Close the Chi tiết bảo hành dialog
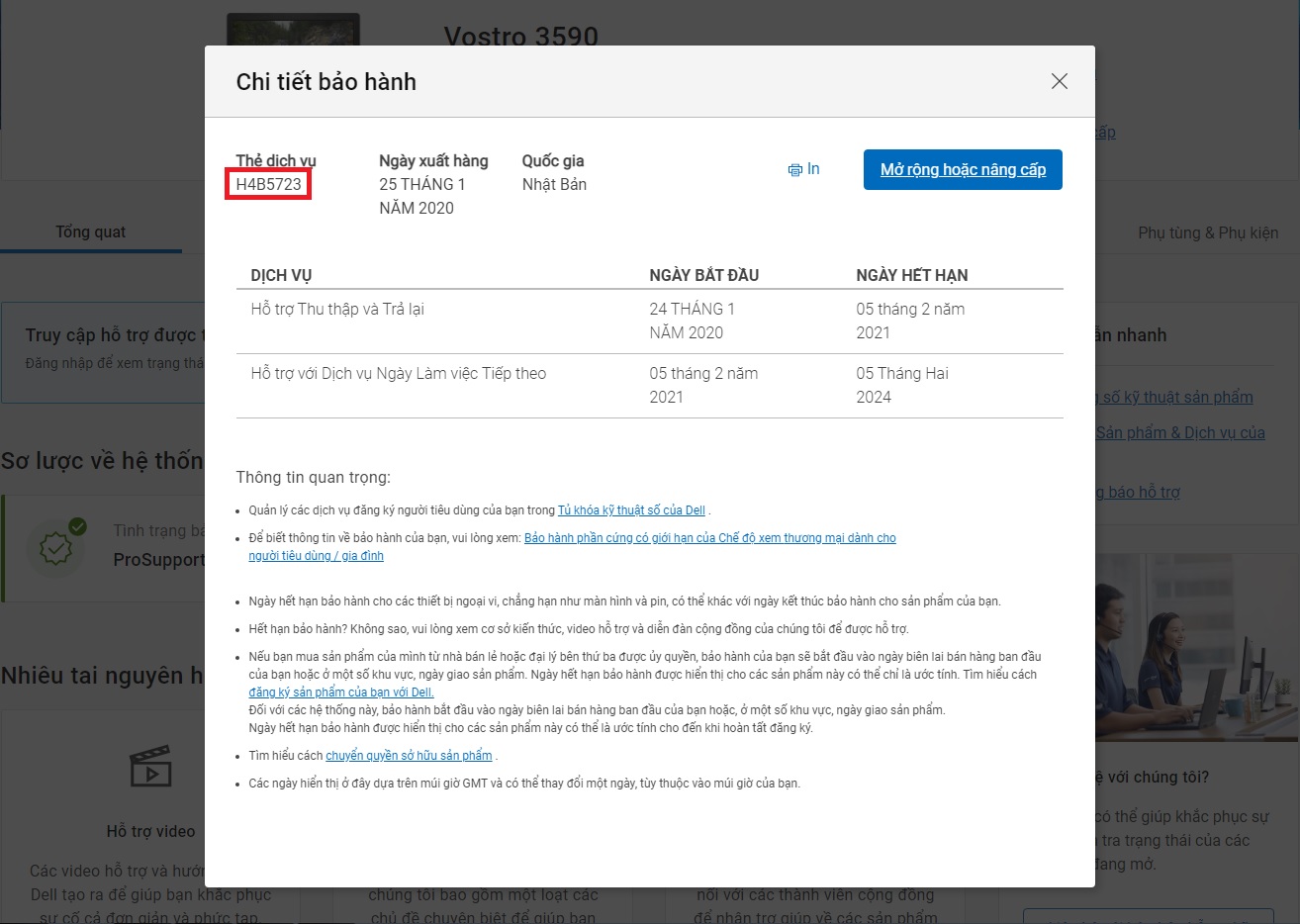 [x=1059, y=81]
